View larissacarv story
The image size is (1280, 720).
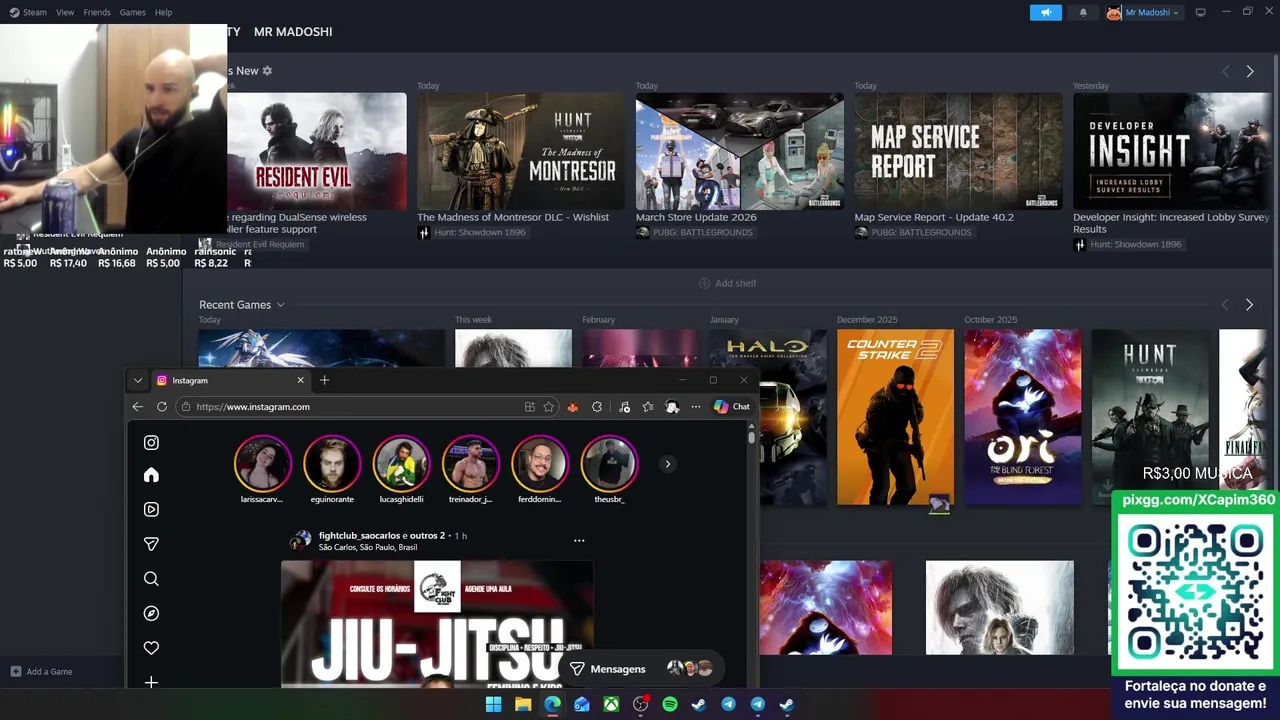coord(262,463)
